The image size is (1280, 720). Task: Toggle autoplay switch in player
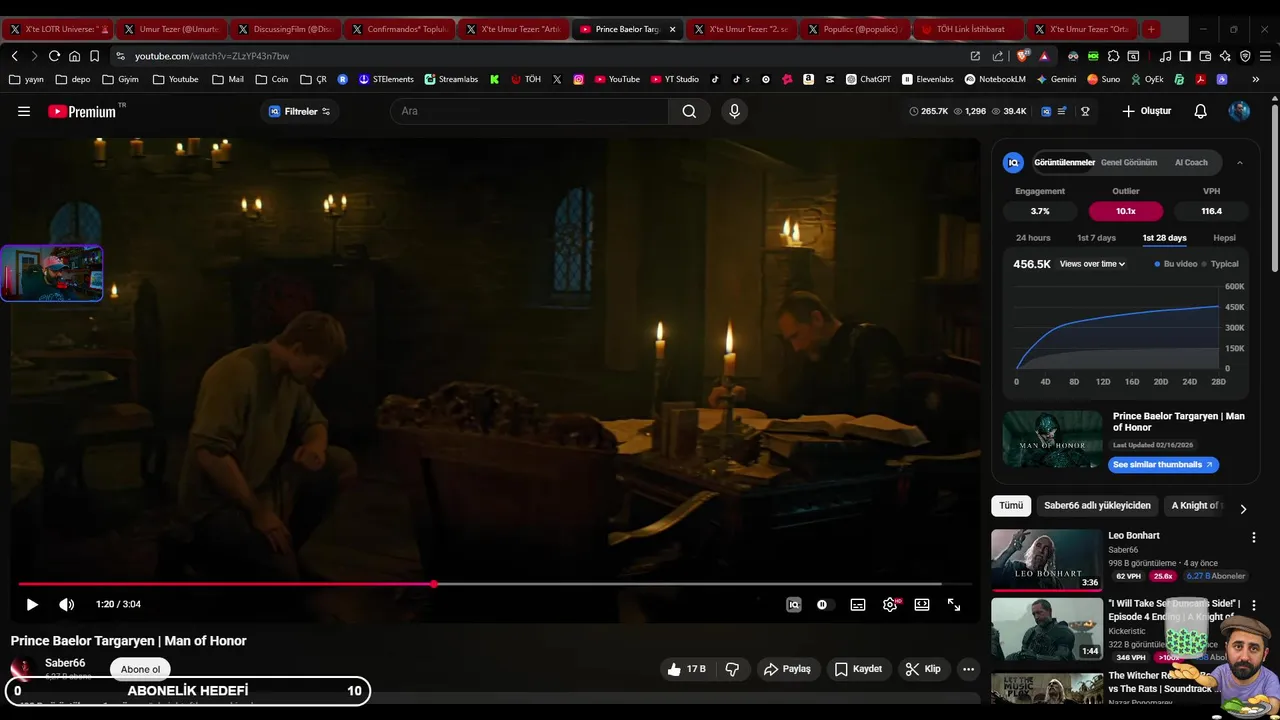pyautogui.click(x=822, y=604)
